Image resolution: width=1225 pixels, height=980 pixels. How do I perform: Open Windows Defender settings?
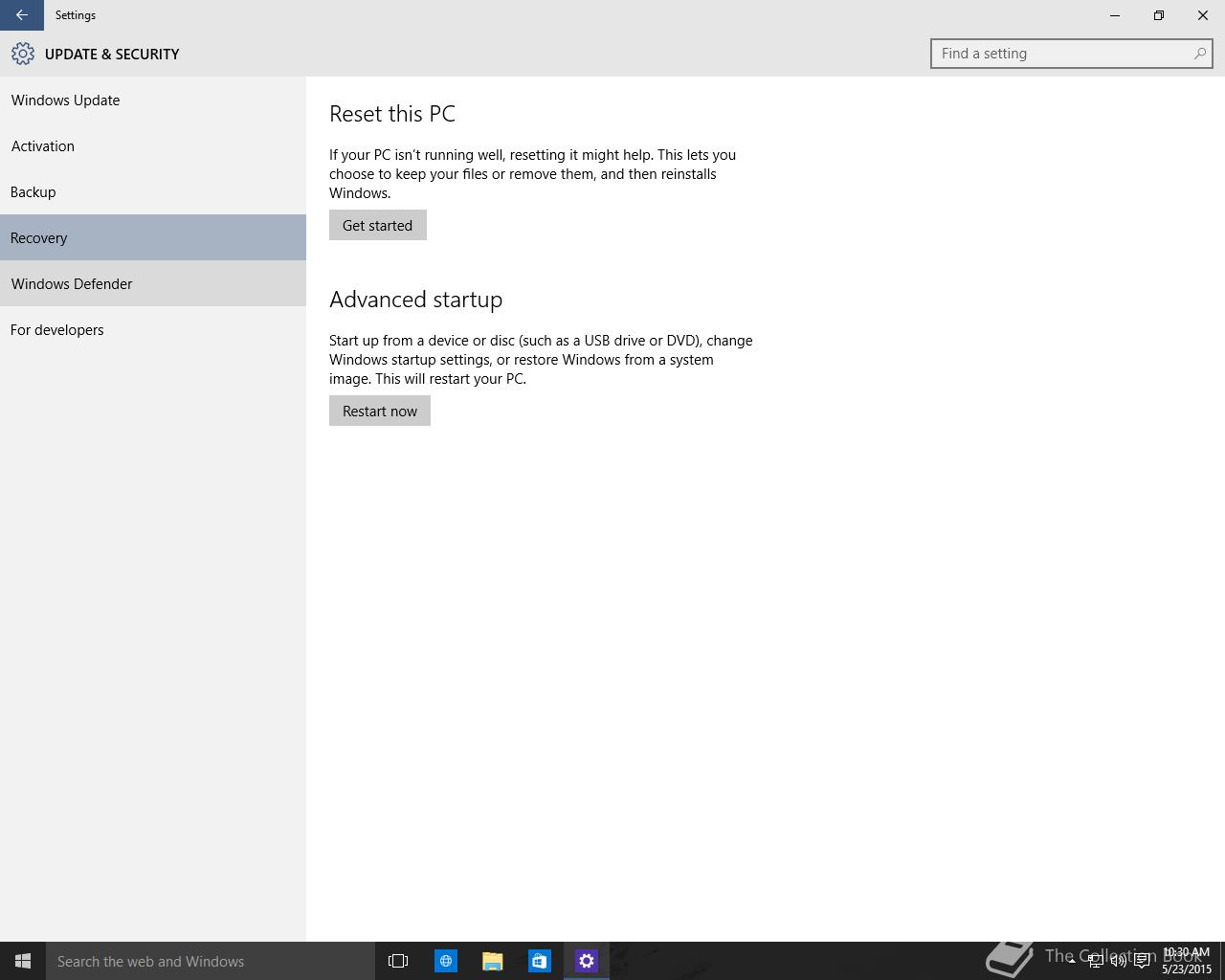(x=153, y=283)
